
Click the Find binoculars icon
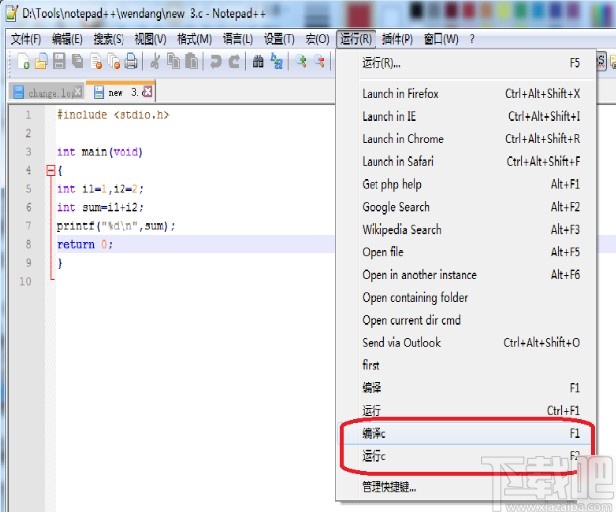point(258,62)
